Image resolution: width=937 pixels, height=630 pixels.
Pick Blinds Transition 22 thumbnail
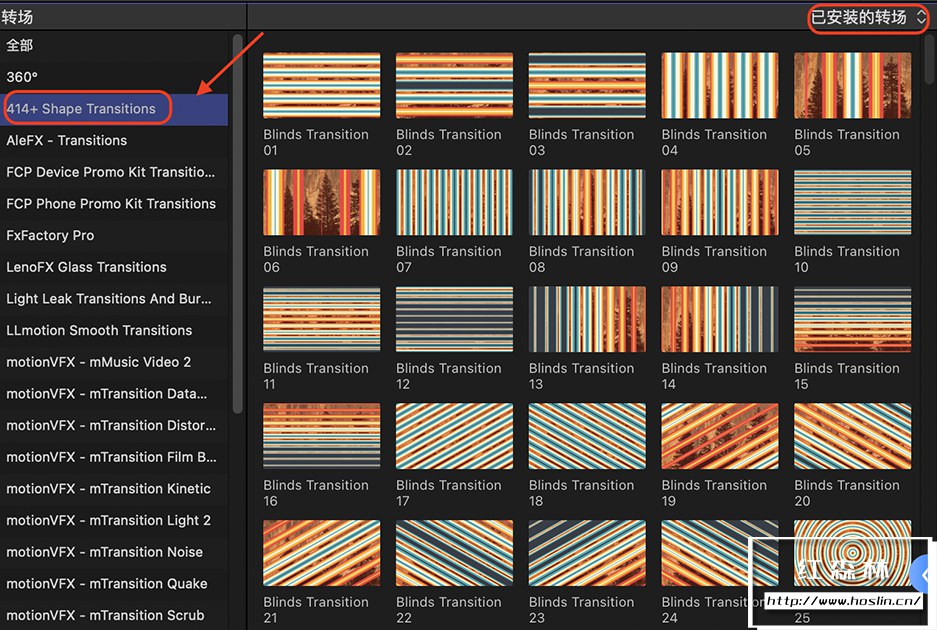(x=454, y=553)
